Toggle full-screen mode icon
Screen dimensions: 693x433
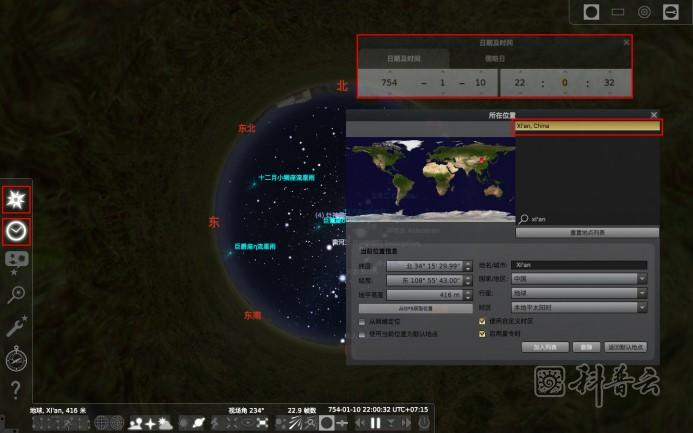tap(263, 423)
